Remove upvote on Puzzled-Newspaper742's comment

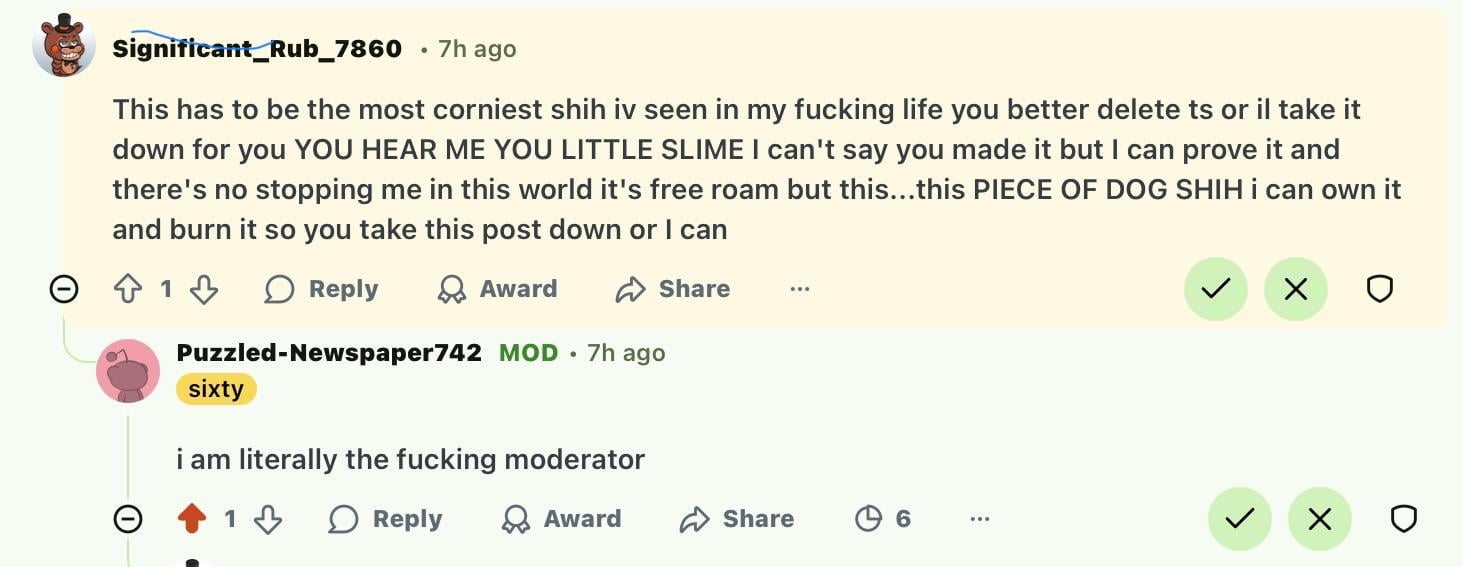point(192,519)
